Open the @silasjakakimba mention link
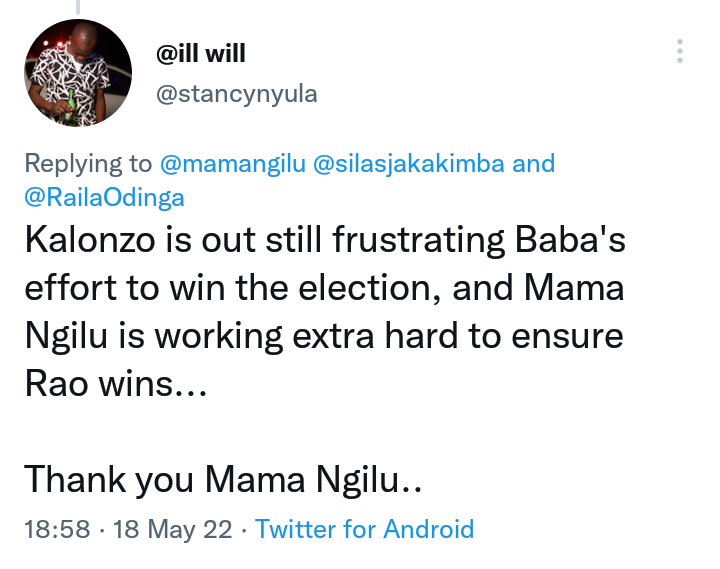 tap(409, 163)
